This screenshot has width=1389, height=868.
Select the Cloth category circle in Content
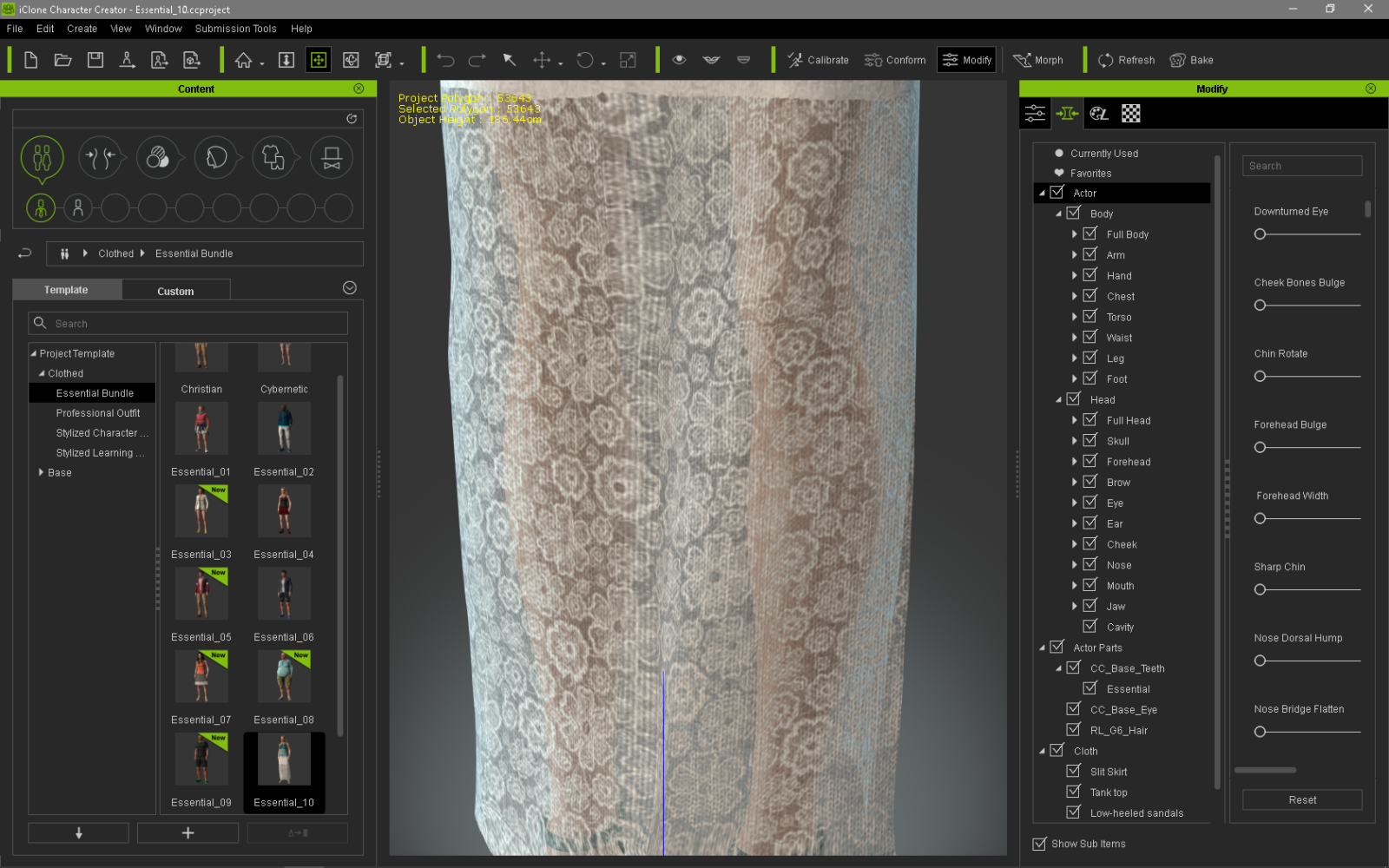point(273,158)
